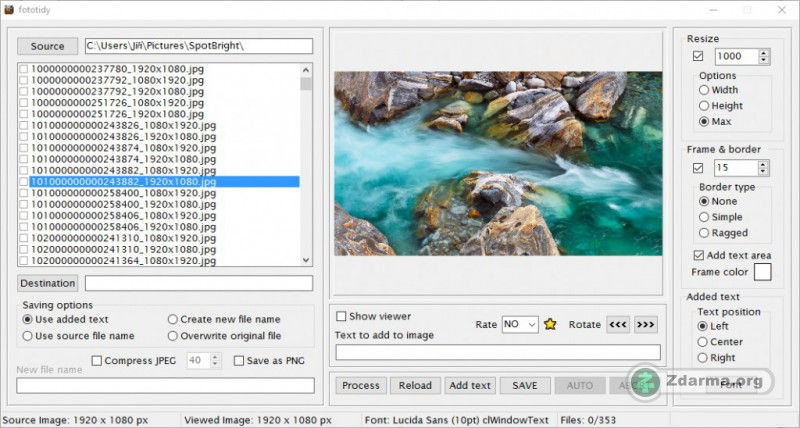Select Simple border type
The image size is (800, 428).
pos(704,217)
